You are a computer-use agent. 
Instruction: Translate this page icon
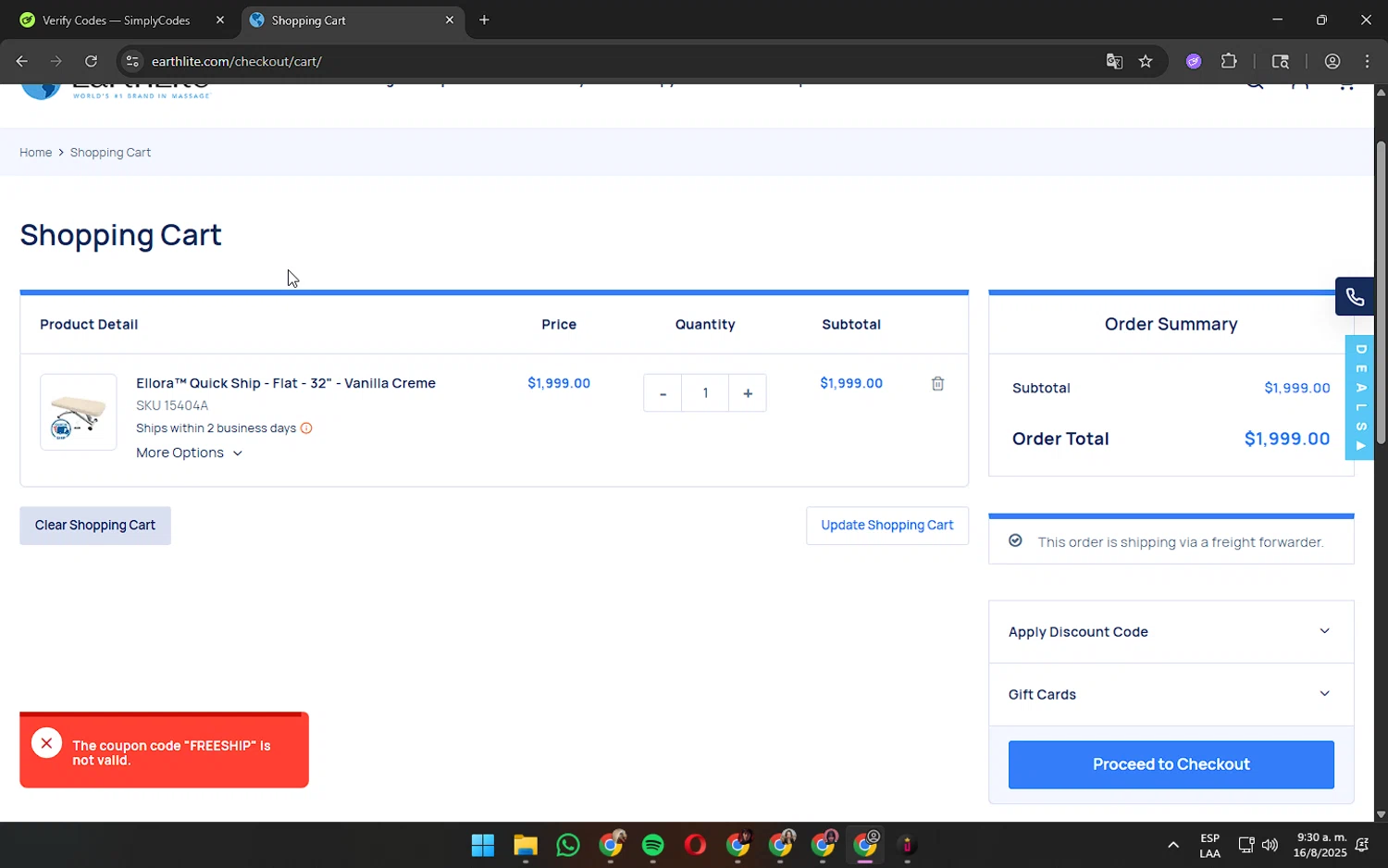[x=1114, y=61]
